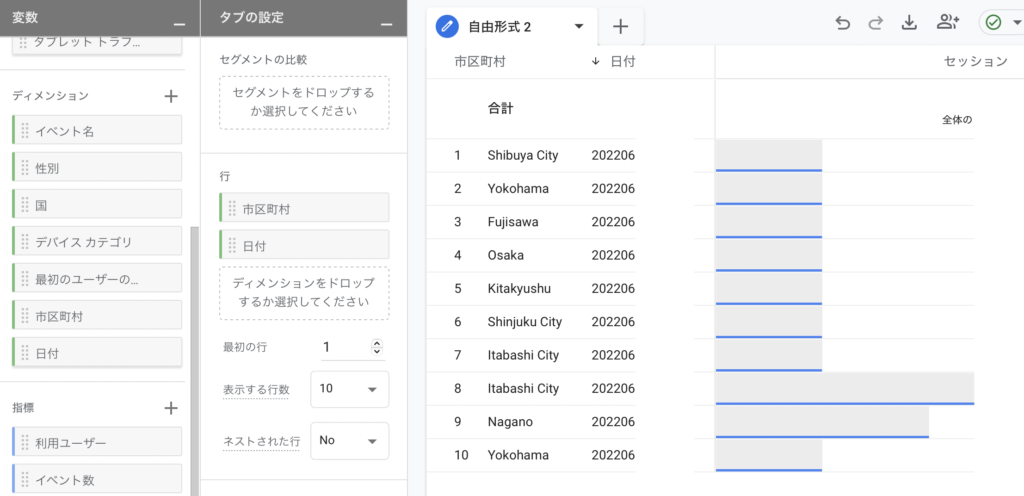Viewport: 1024px width, 496px height.
Task: Click the 利用ユーザー metric chip
Action: (x=97, y=443)
